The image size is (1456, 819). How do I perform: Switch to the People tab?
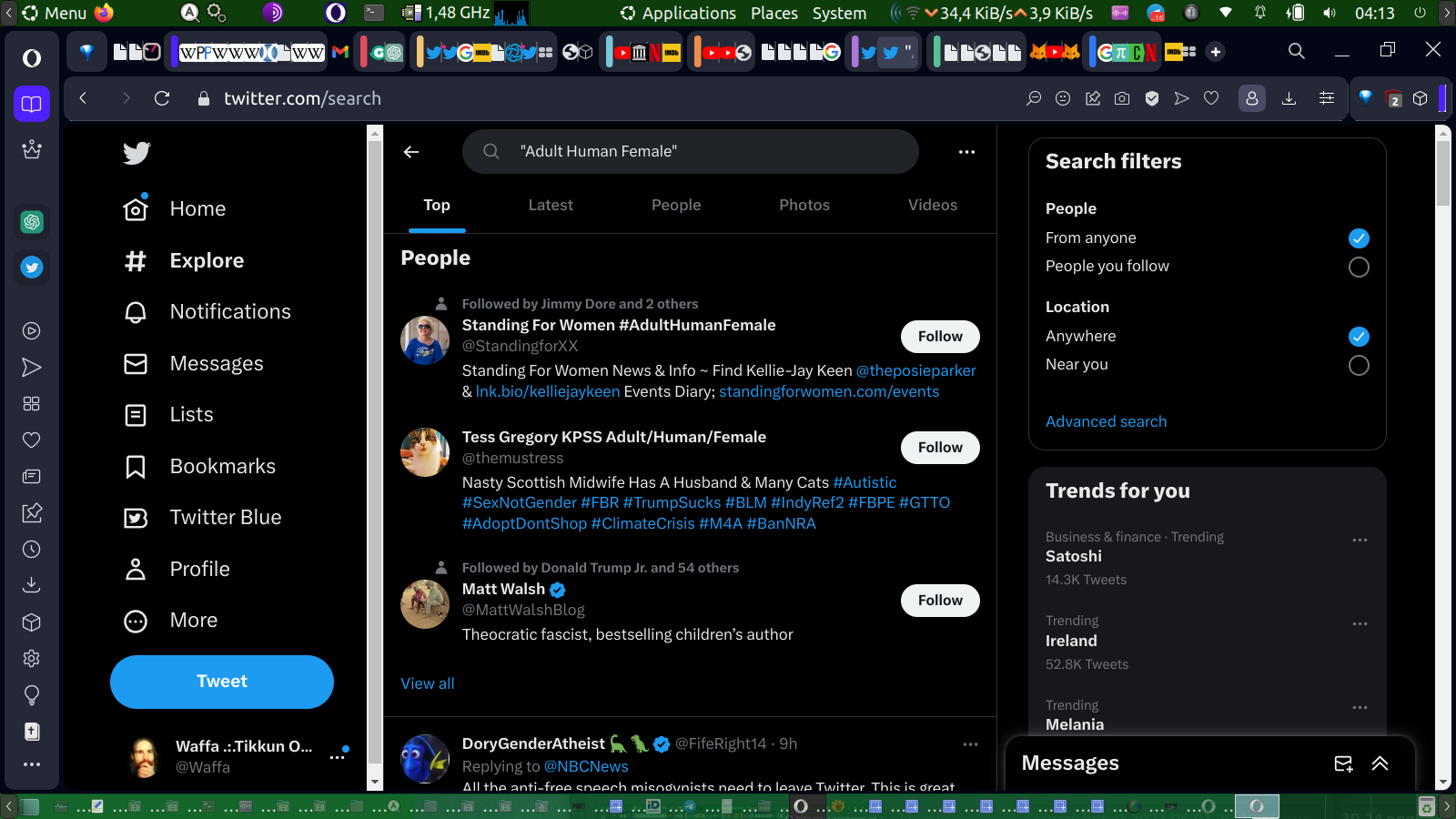point(676,206)
